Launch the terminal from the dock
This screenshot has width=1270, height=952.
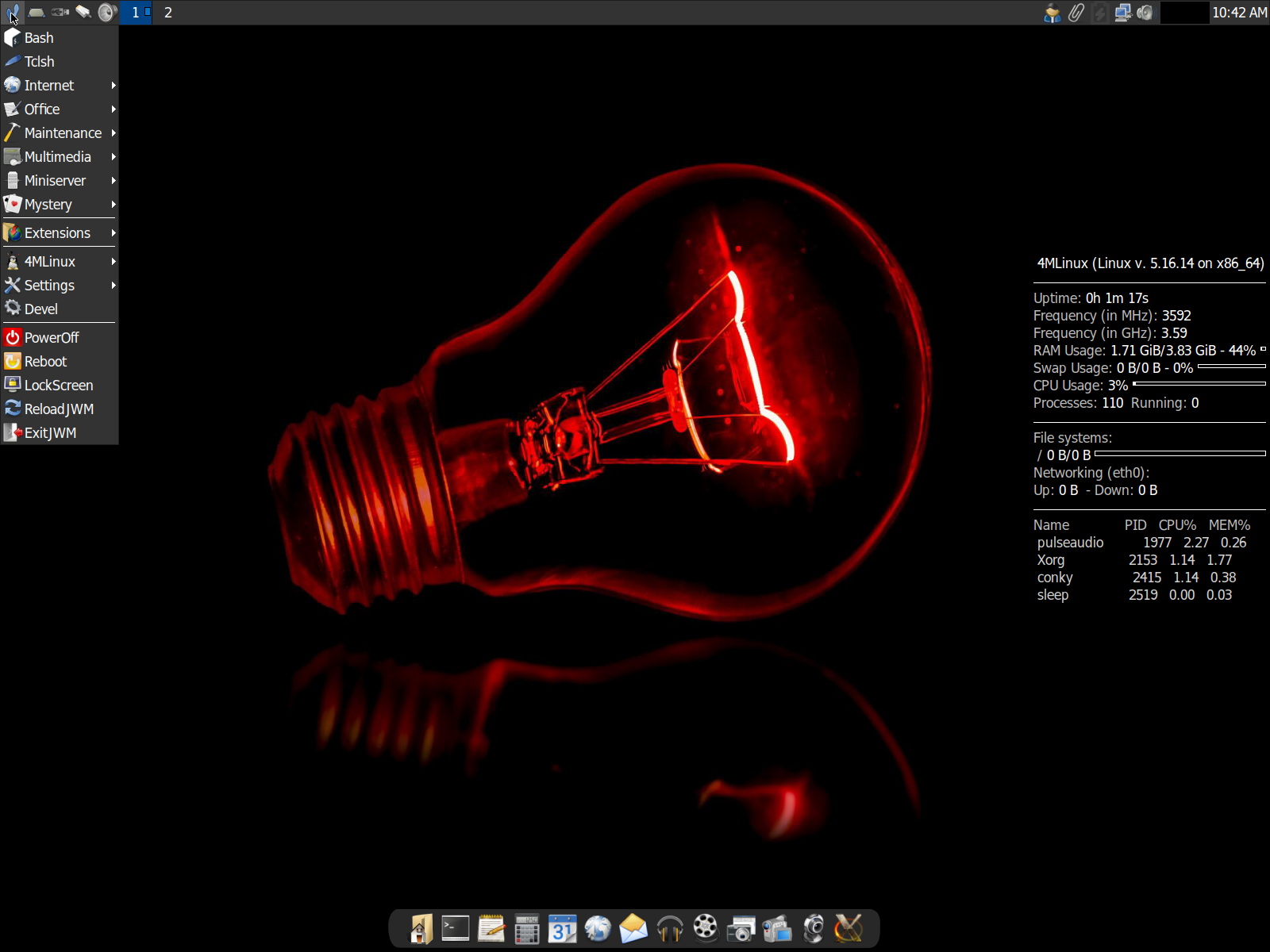(456, 929)
